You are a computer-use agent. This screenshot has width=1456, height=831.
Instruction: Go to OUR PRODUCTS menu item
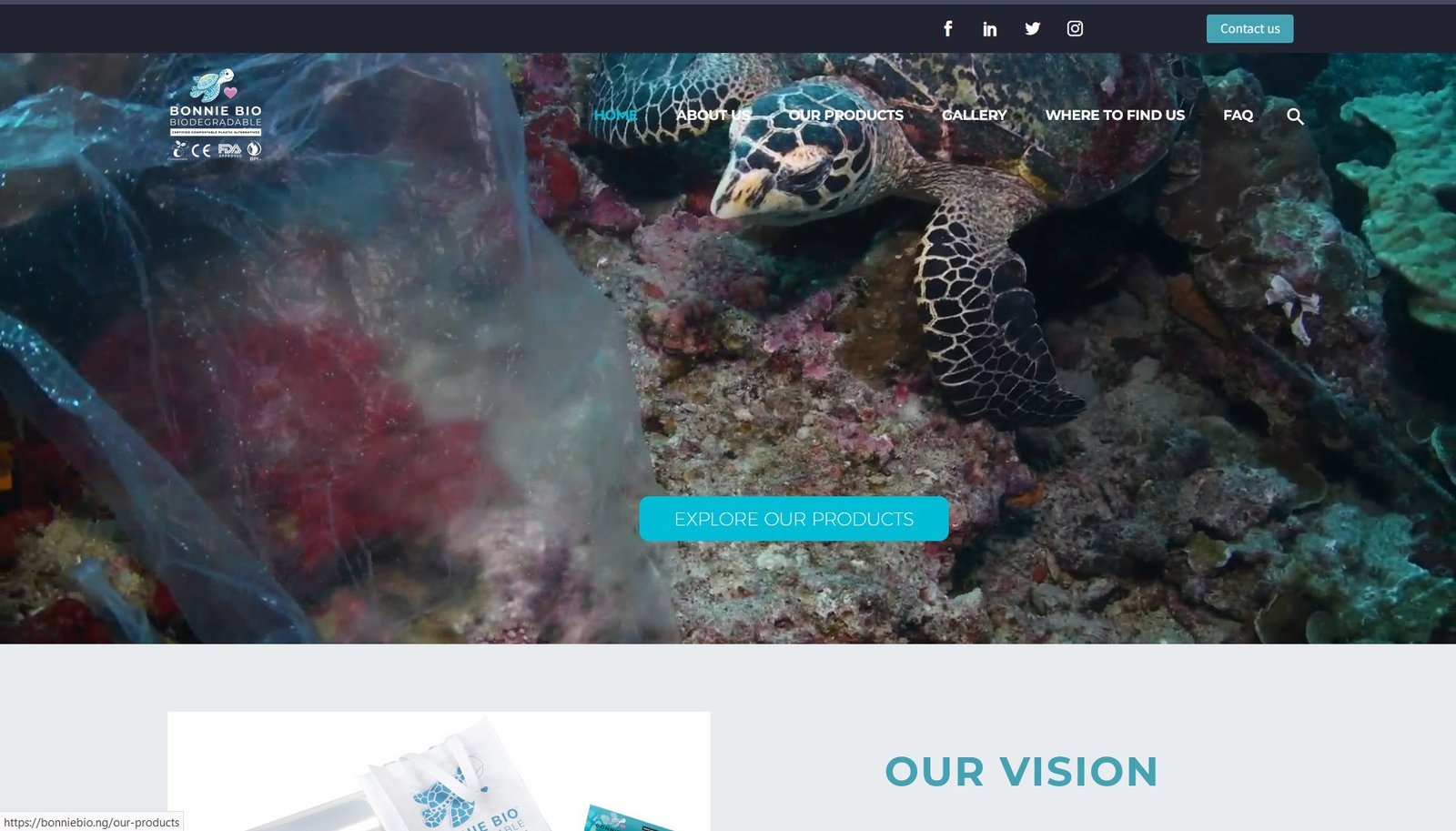coord(845,115)
